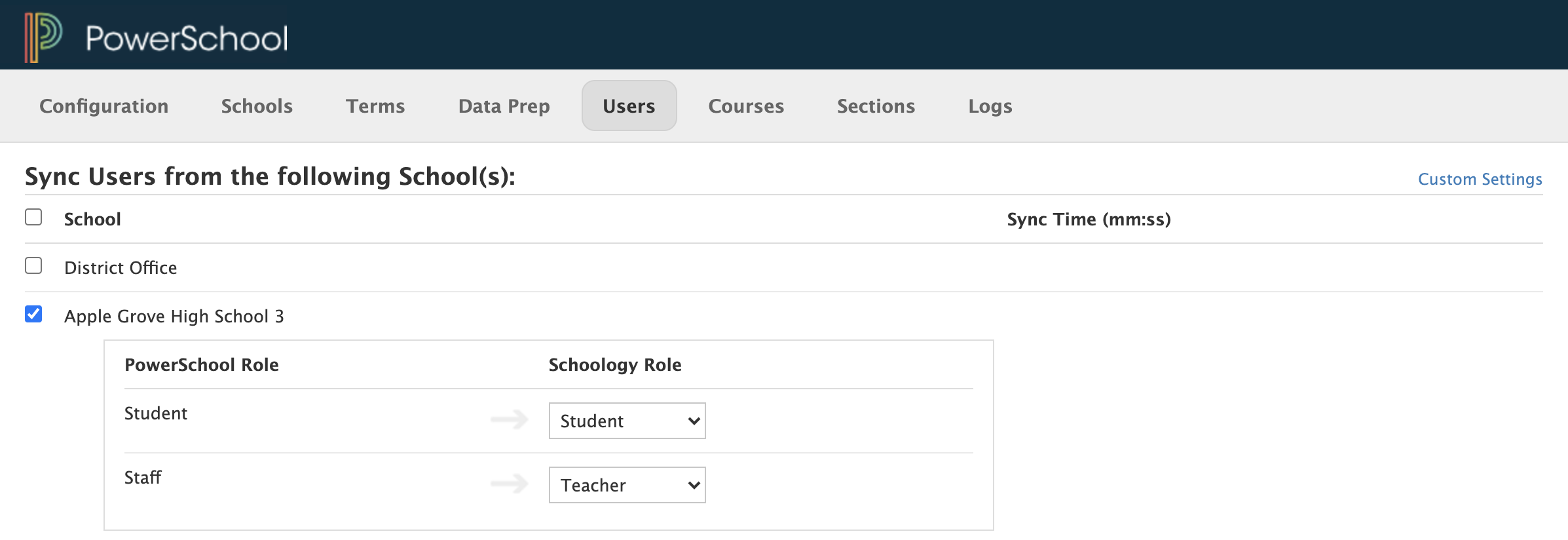
Task: Click the arrow beside the Staff role
Action: pyautogui.click(x=509, y=484)
